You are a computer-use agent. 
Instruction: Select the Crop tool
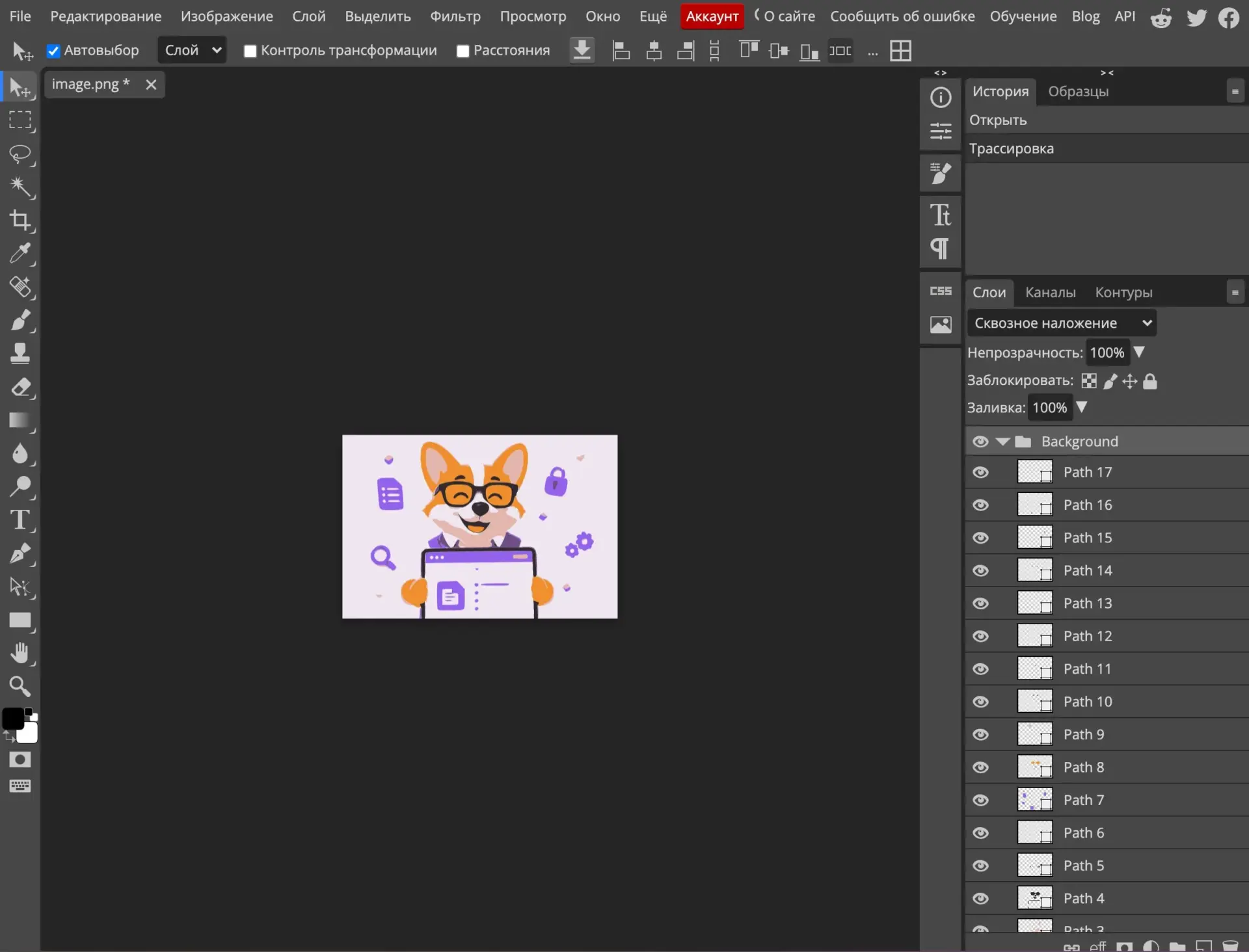tap(20, 220)
